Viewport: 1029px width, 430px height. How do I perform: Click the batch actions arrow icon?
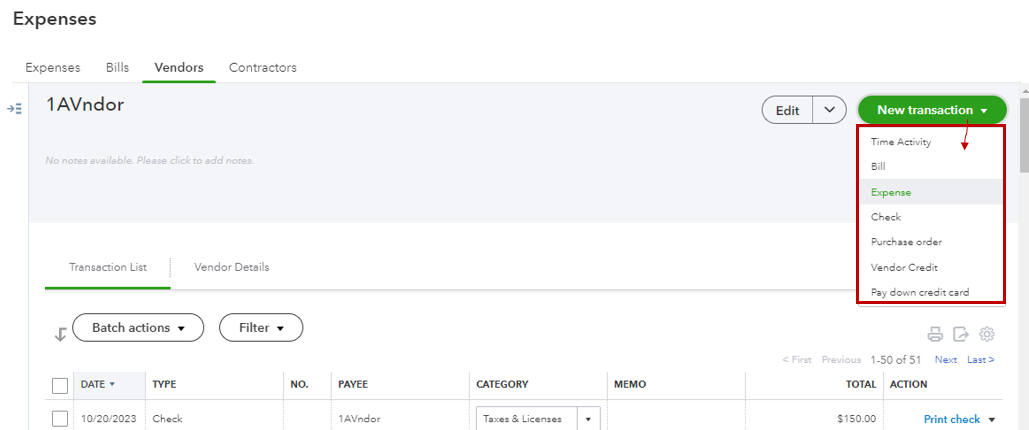(x=60, y=335)
